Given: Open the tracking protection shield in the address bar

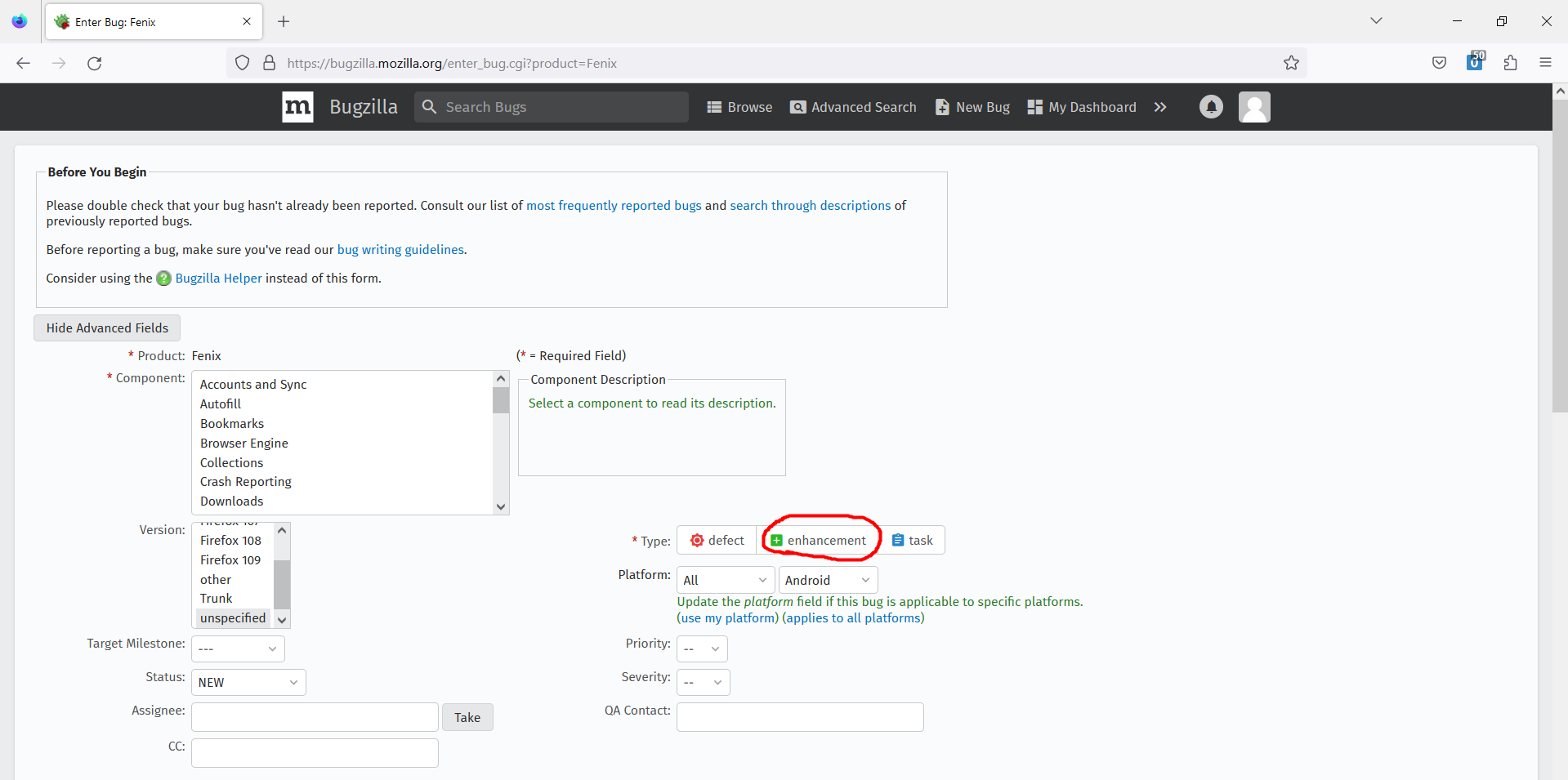Looking at the screenshot, I should [x=242, y=63].
